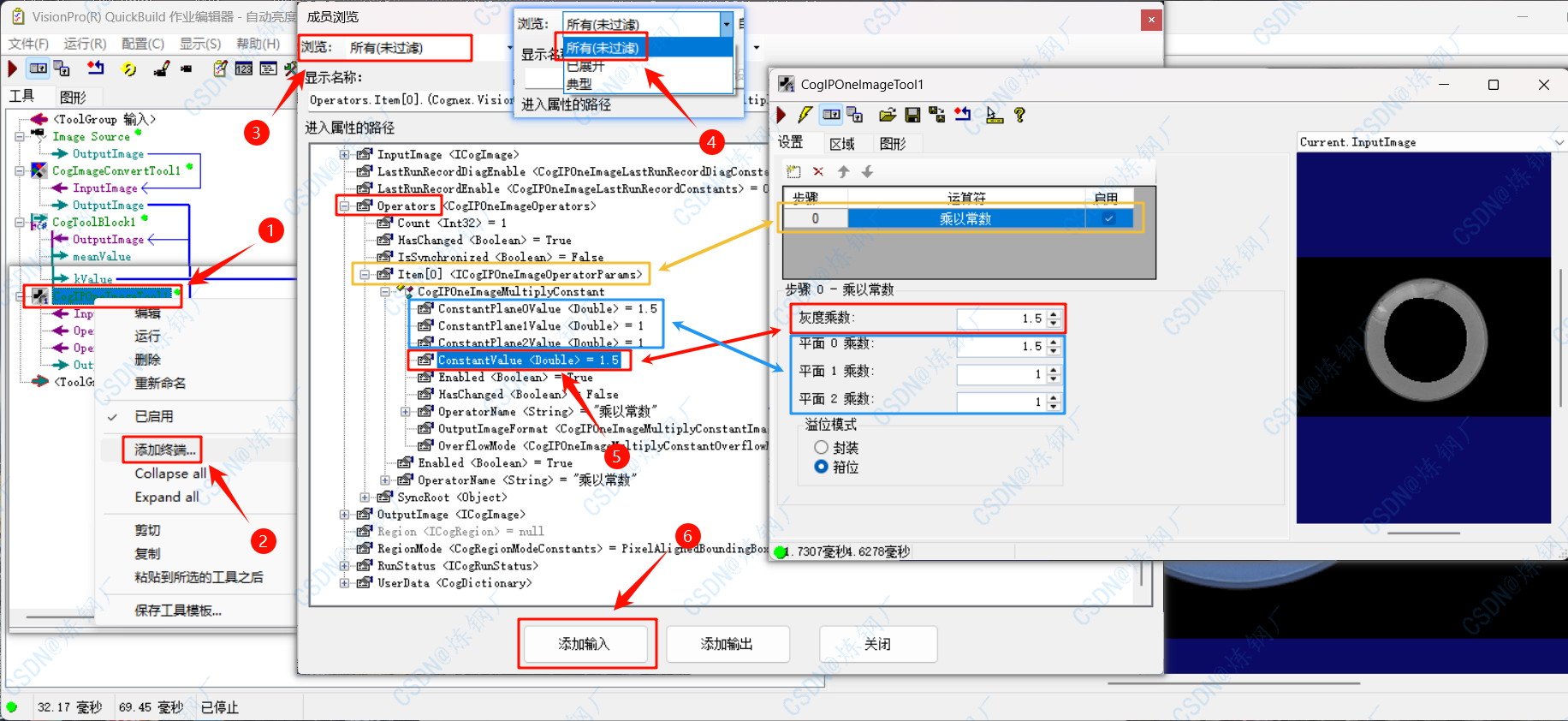Increase 平面 1 乘数 with its up spinner

[x=1054, y=370]
